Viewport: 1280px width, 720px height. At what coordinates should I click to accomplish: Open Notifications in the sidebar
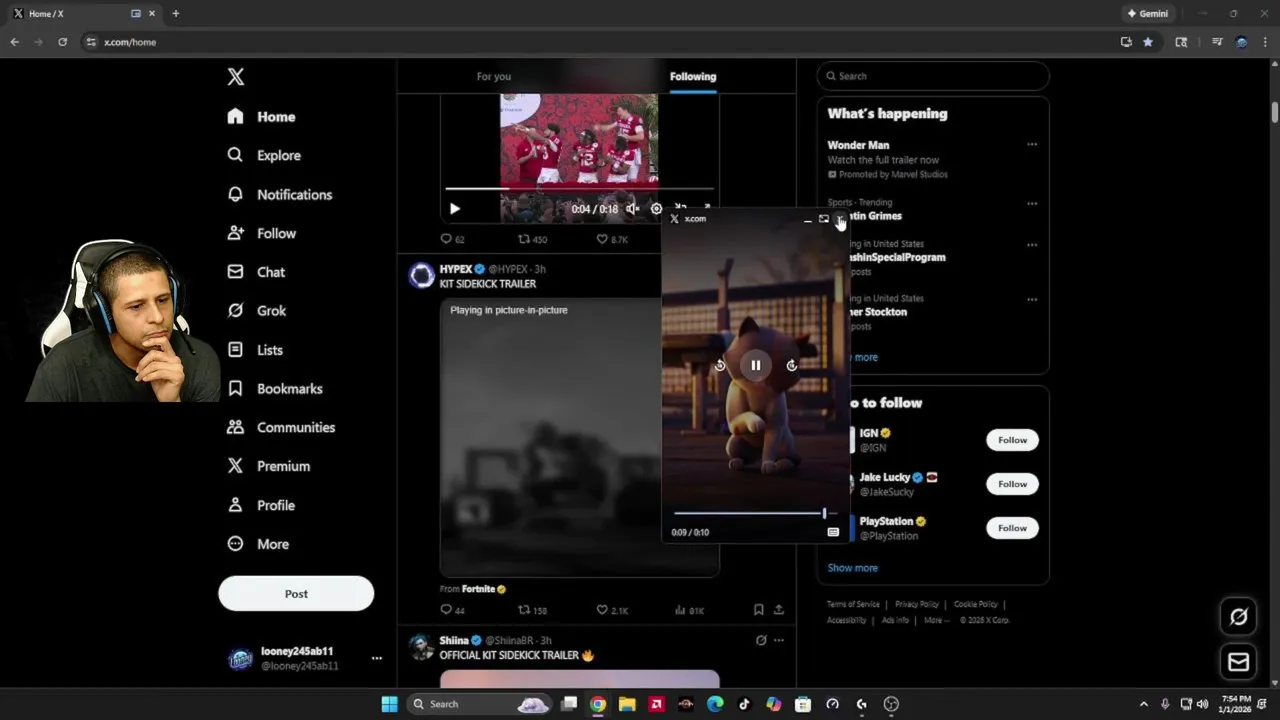pyautogui.click(x=279, y=194)
